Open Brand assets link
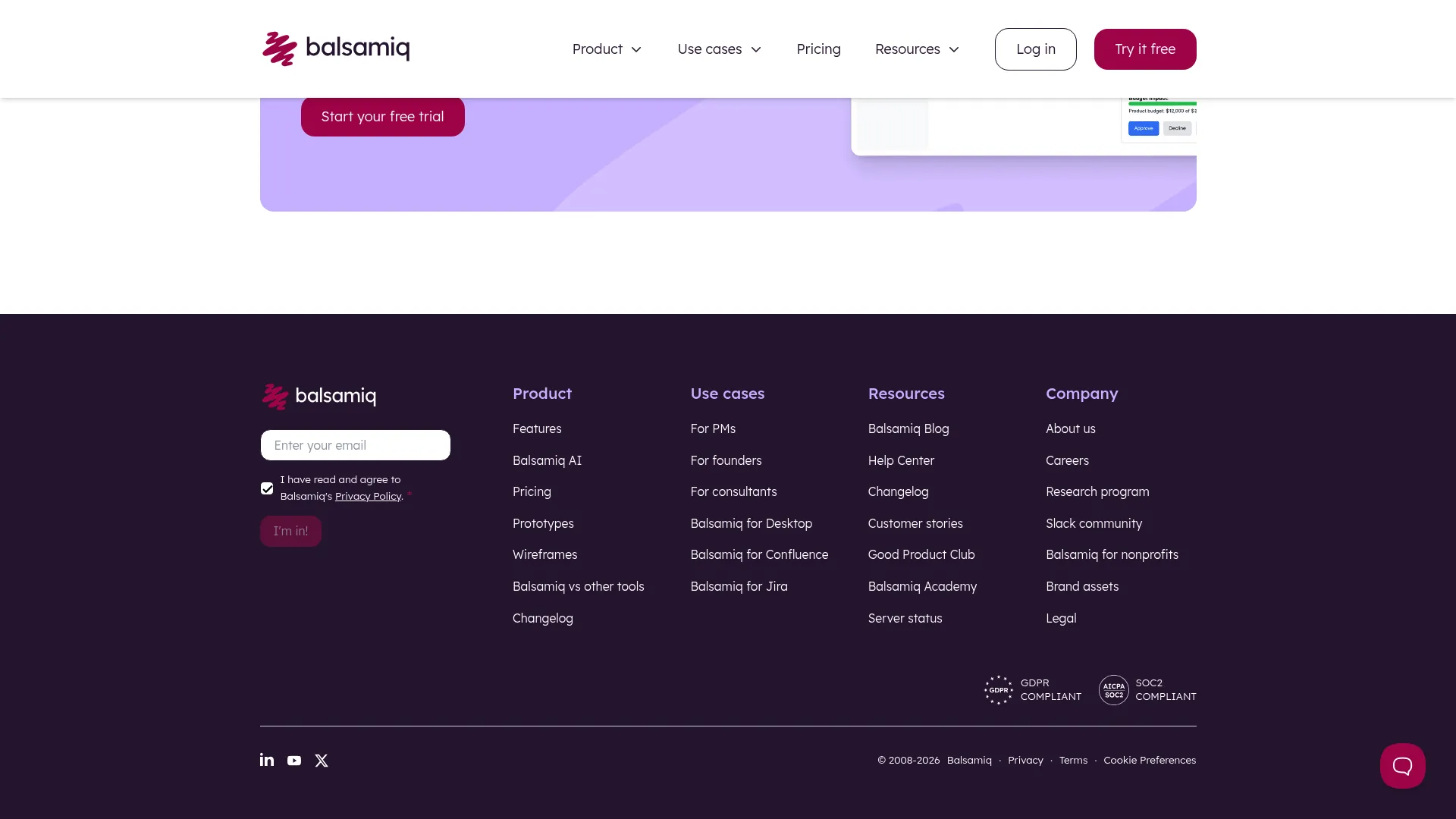This screenshot has width=1456, height=819. tap(1082, 586)
